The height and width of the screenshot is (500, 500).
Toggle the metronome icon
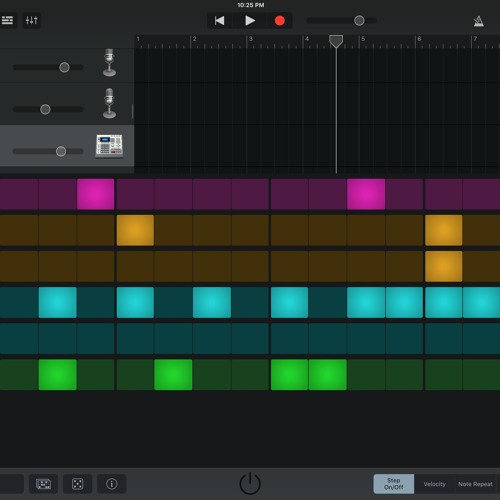pos(479,21)
